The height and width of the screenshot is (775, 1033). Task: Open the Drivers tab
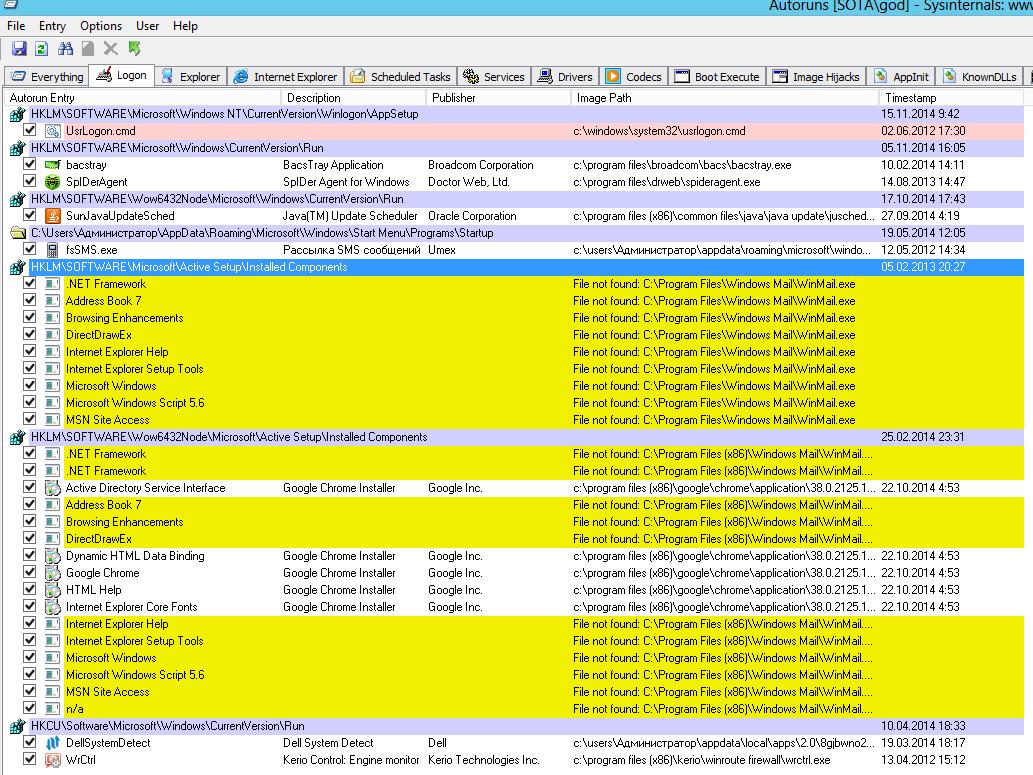566,76
